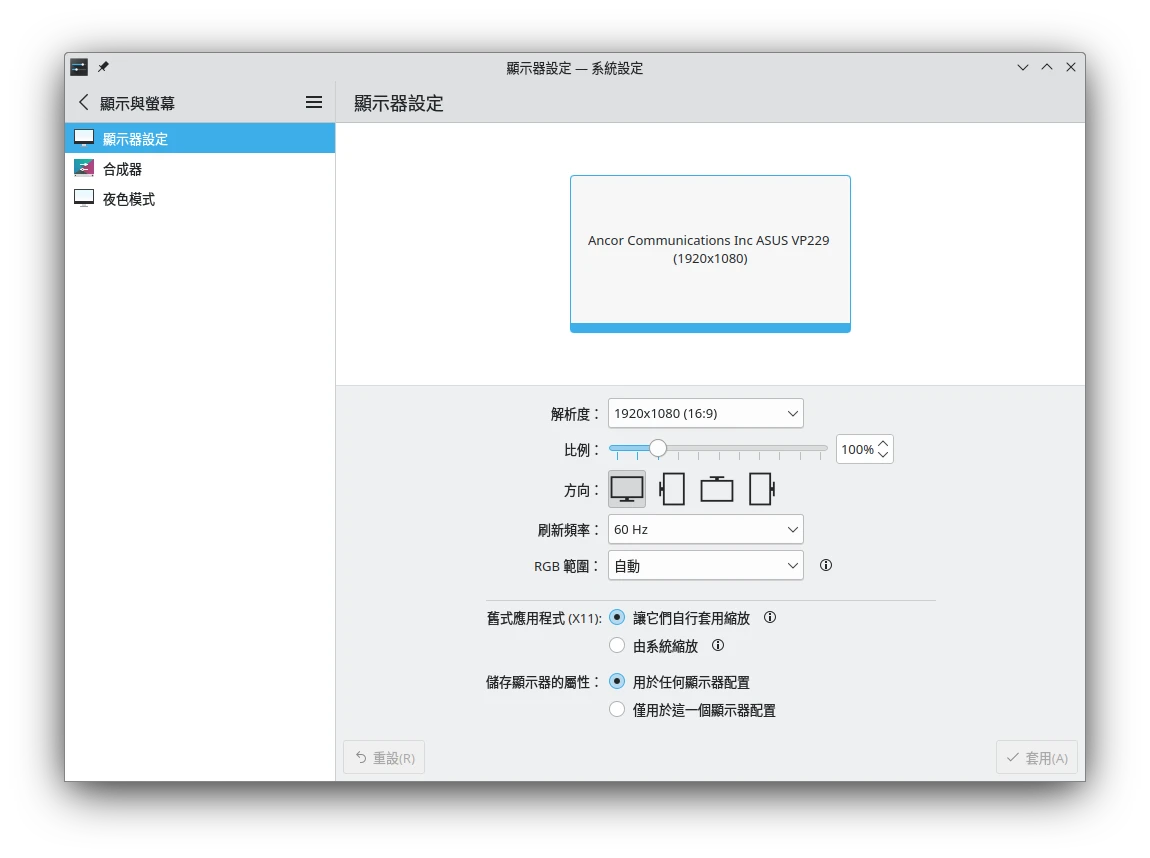Select 讓它們自行套用縮放 radio option
Viewport: 1150px width, 858px height.
click(x=617, y=618)
